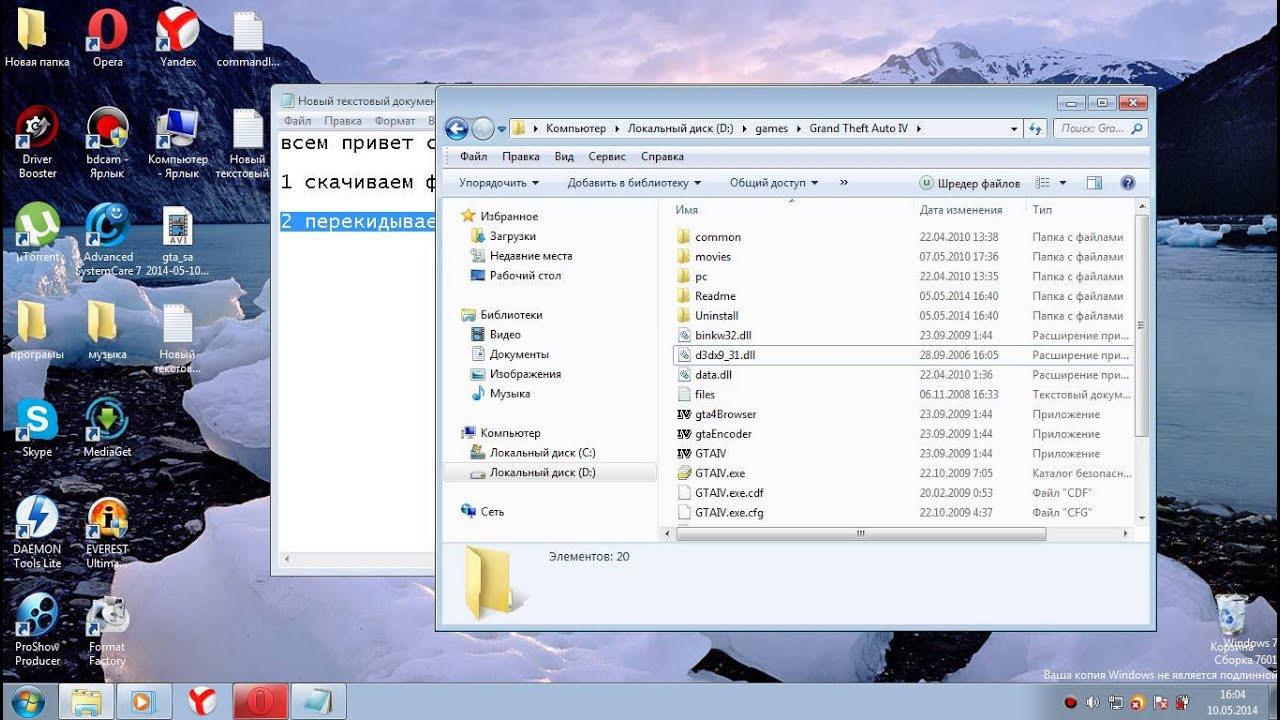Open the 'Общий доступ' dropdown
1280x720 pixels.
click(774, 183)
